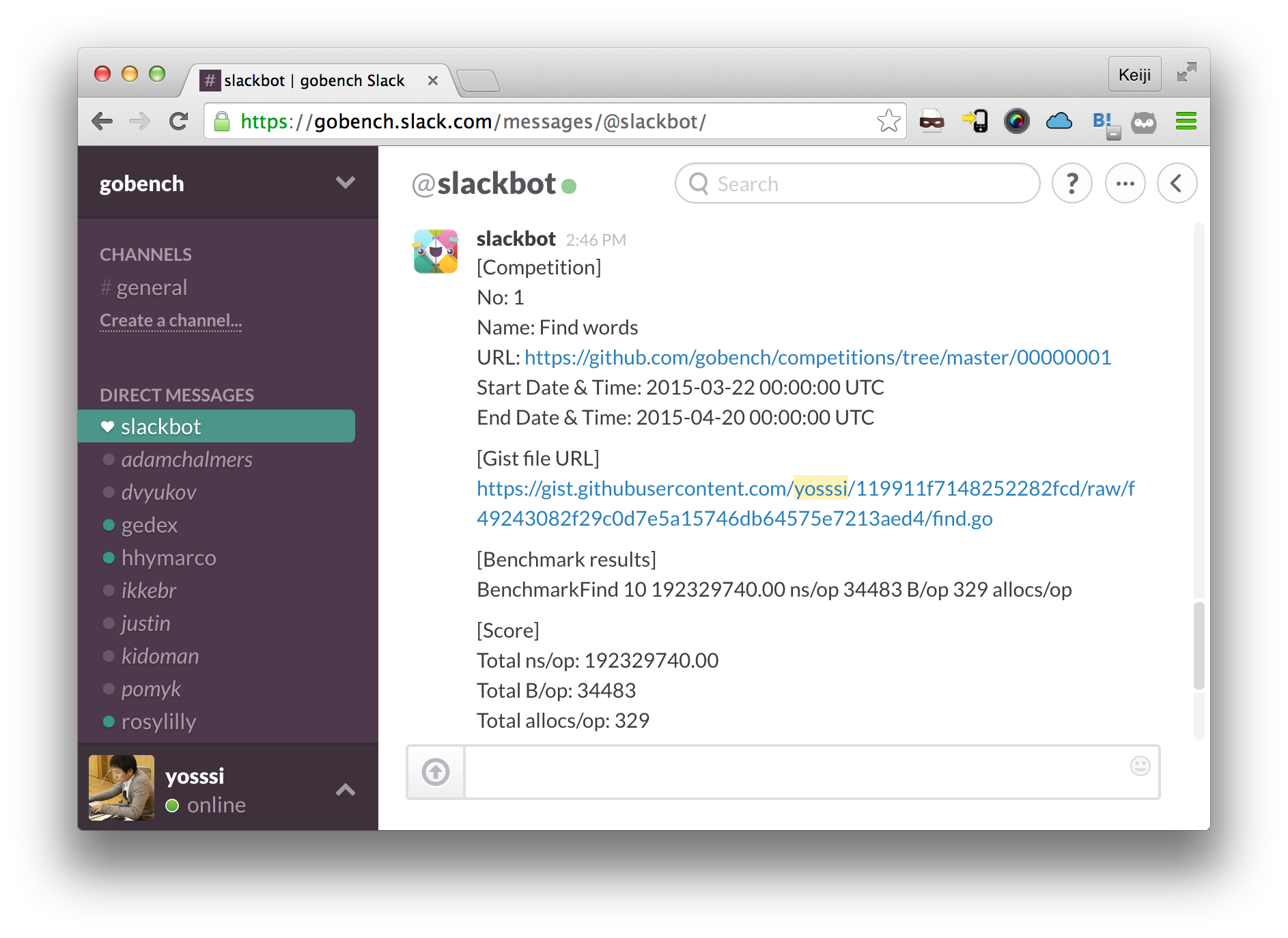
Task: Open direct message with pomyk
Action: [x=151, y=689]
